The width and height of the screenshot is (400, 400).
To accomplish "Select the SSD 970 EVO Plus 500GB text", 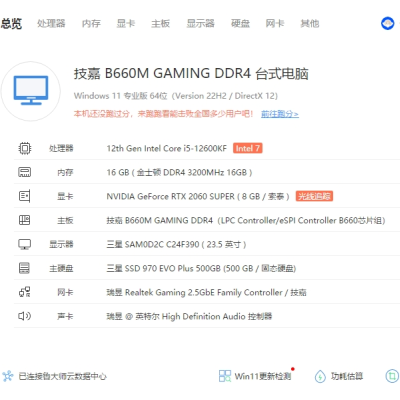I will coord(201,268).
